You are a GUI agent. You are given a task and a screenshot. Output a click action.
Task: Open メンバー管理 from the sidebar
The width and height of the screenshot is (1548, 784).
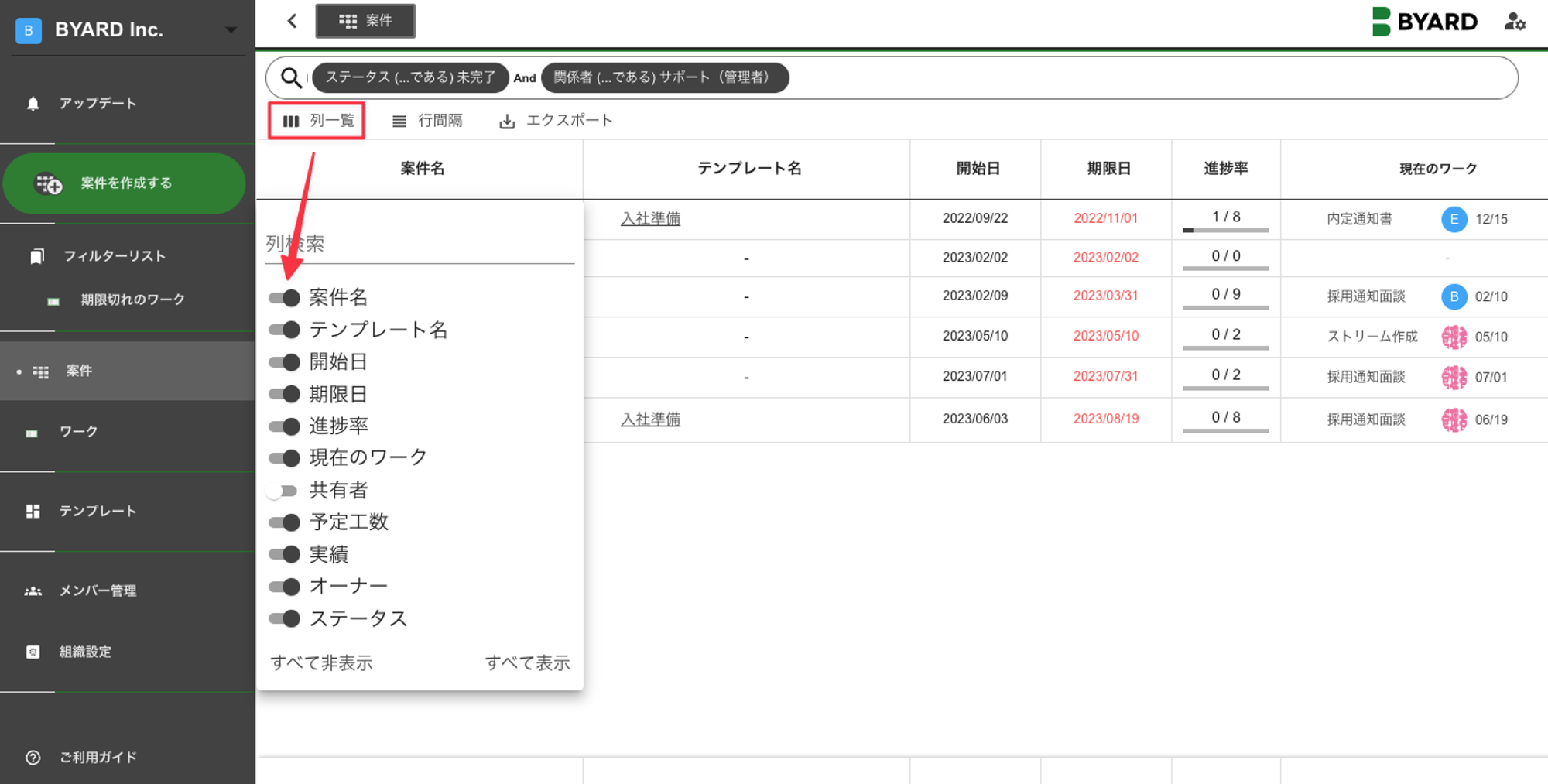click(98, 591)
